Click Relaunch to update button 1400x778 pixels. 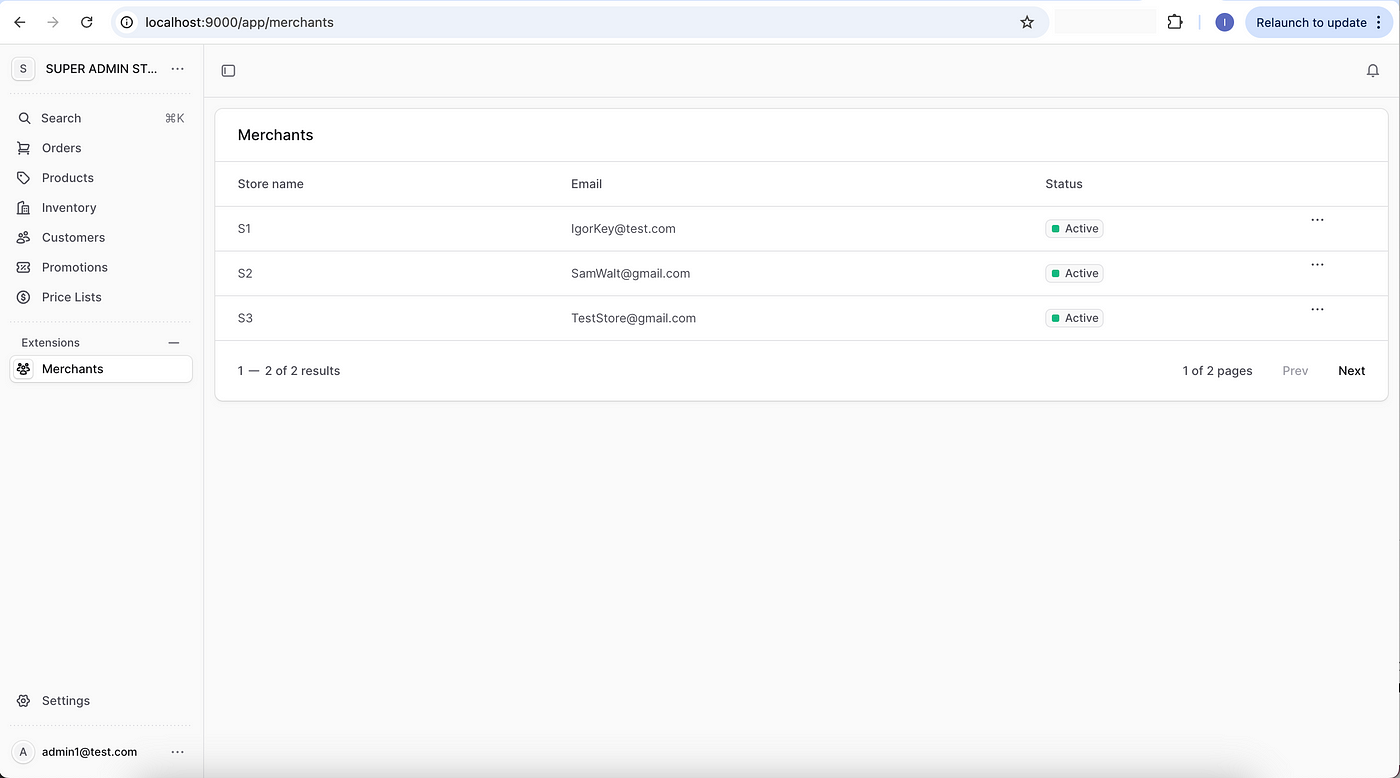point(1311,22)
